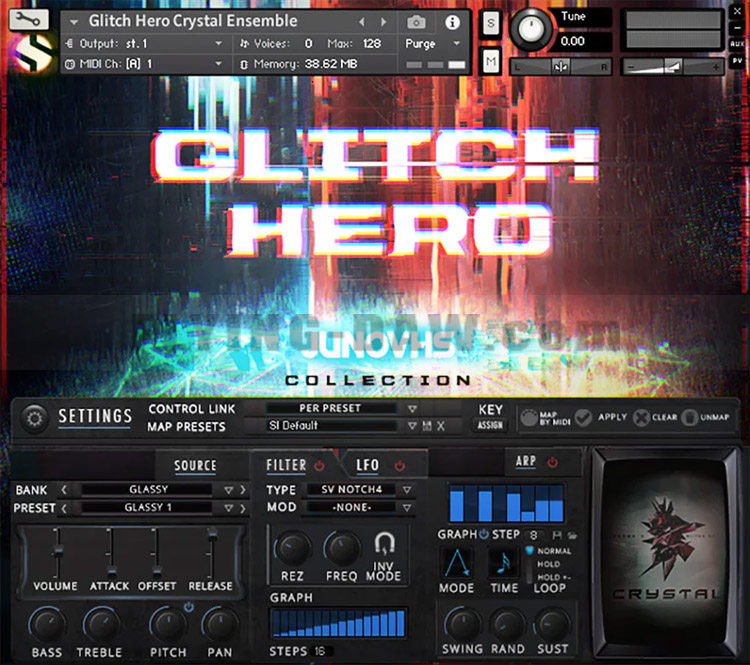Switch to the LFO tab
The height and width of the screenshot is (665, 750).
(x=367, y=465)
